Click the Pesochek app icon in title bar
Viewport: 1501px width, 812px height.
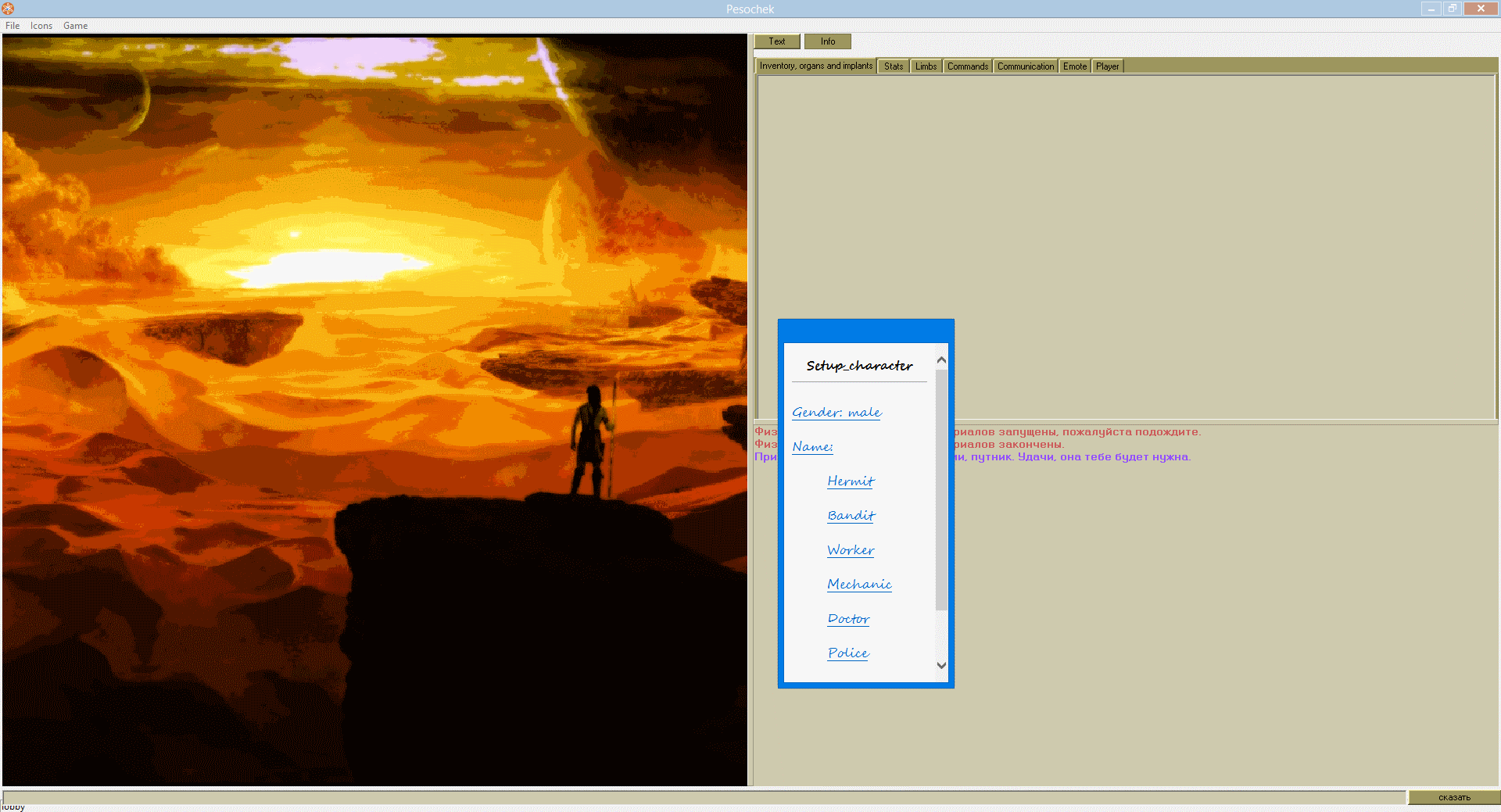8,9
